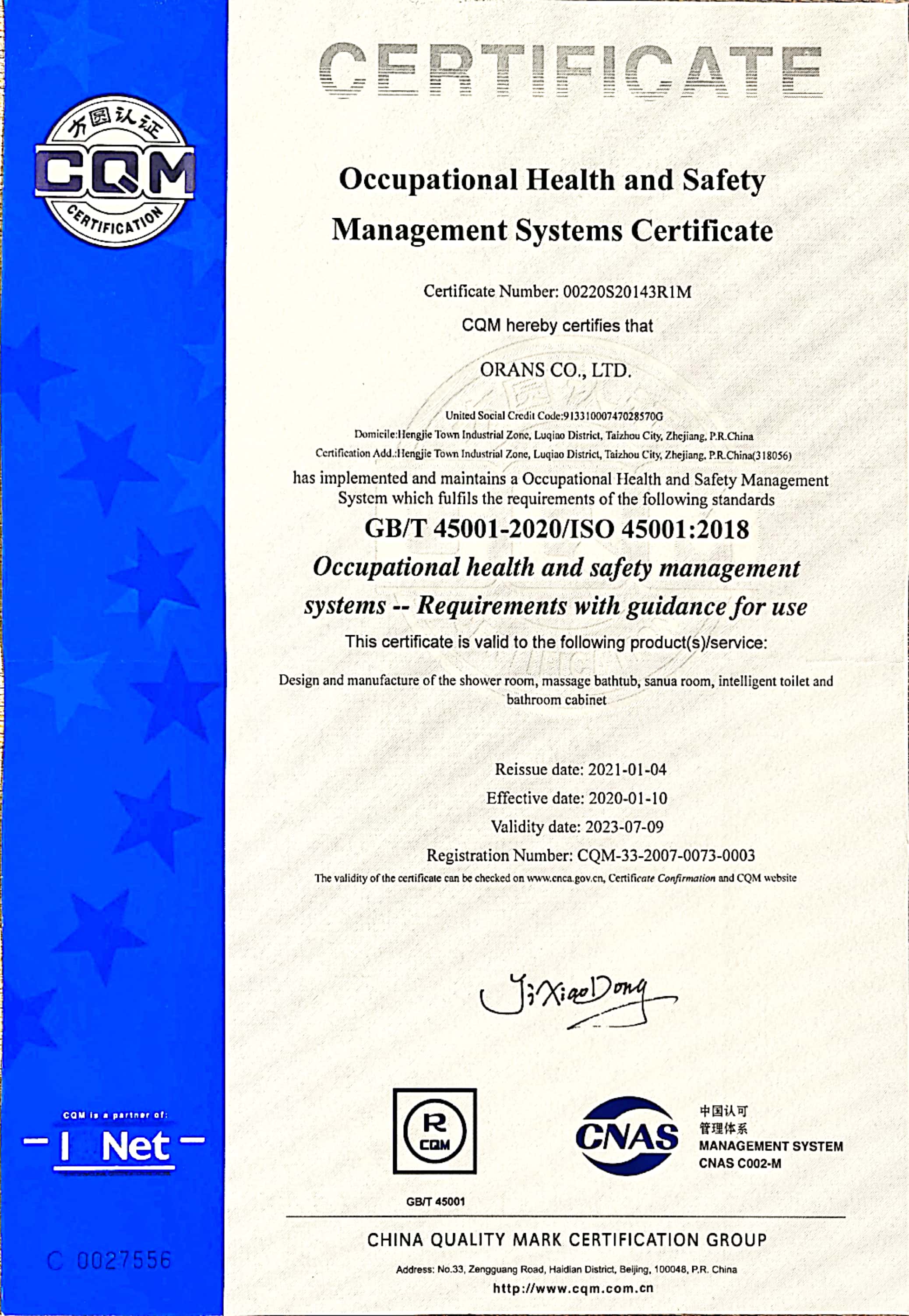The width and height of the screenshot is (909, 1316).
Task: Click the large CERTIFICATE header text
Action: click(571, 70)
